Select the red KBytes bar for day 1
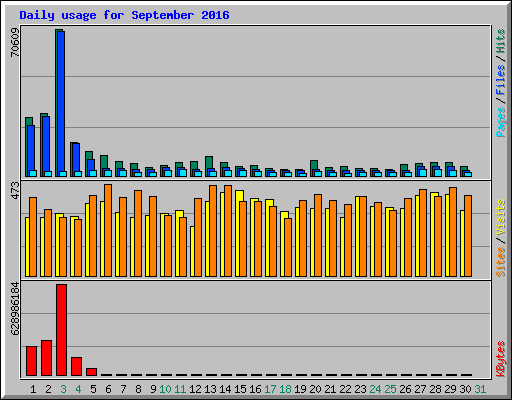This screenshot has width=512, height=400. coord(31,361)
